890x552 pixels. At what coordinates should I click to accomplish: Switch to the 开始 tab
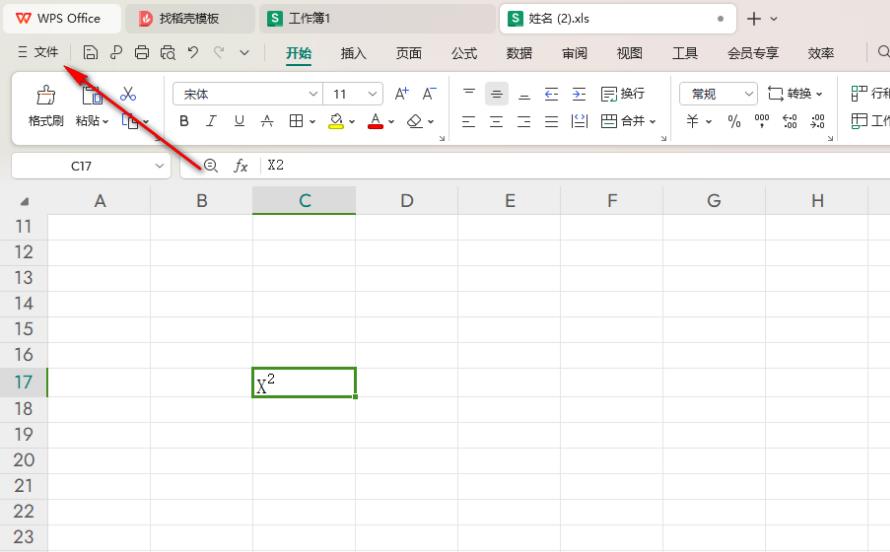click(299, 53)
